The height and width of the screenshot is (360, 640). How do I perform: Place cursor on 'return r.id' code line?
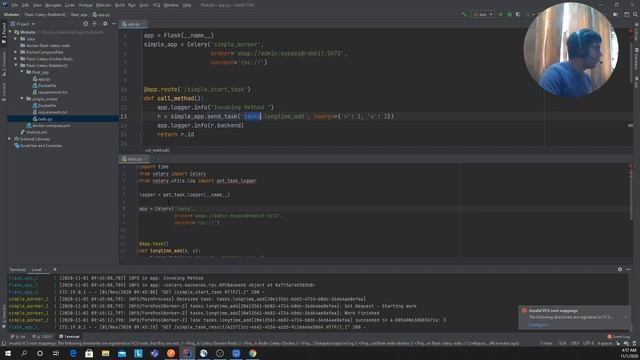pyautogui.click(x=176, y=134)
